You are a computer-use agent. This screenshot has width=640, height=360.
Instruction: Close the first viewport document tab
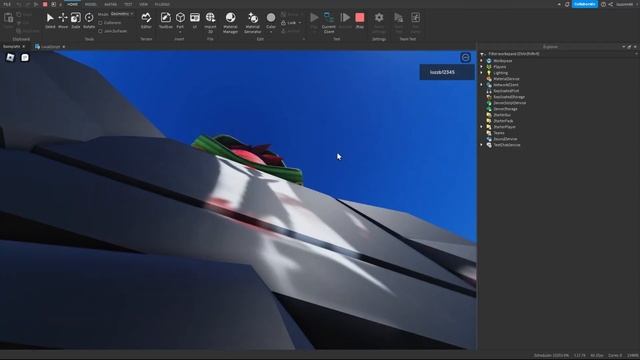[x=23, y=47]
